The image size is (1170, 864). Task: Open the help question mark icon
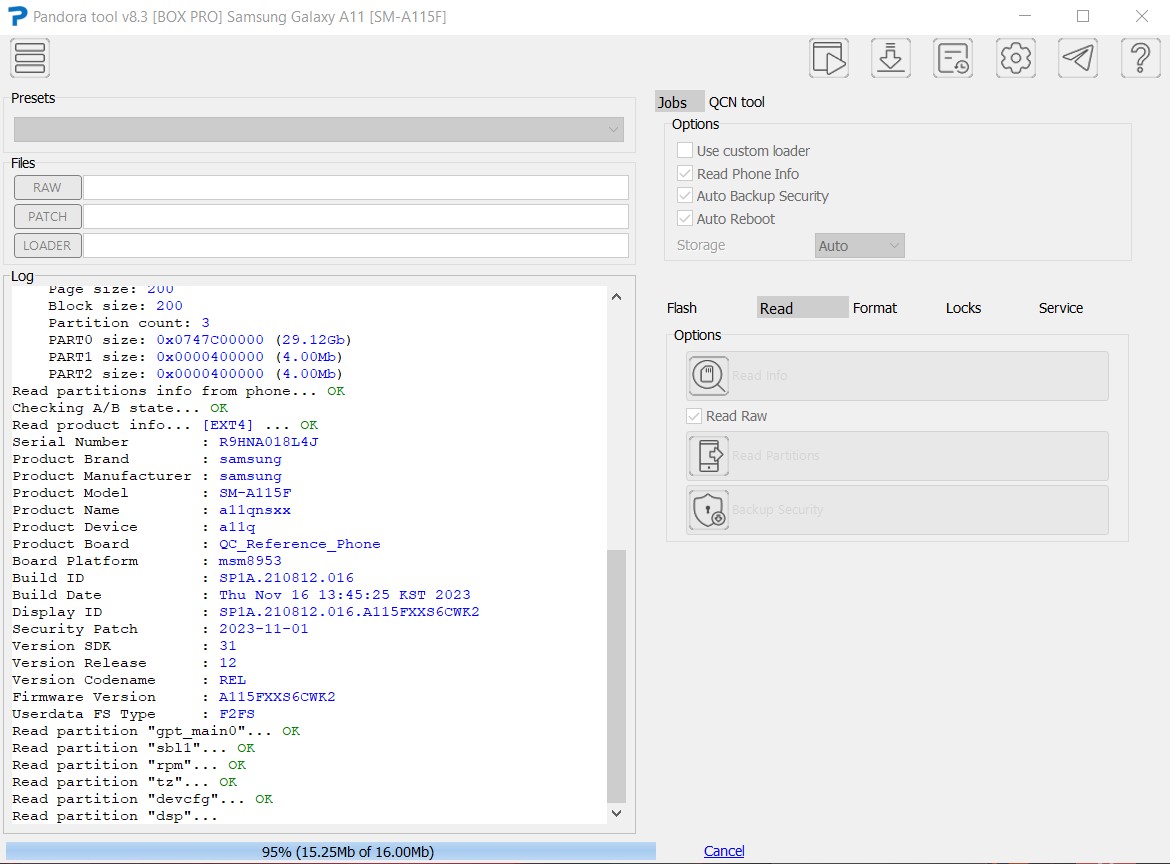(1140, 58)
